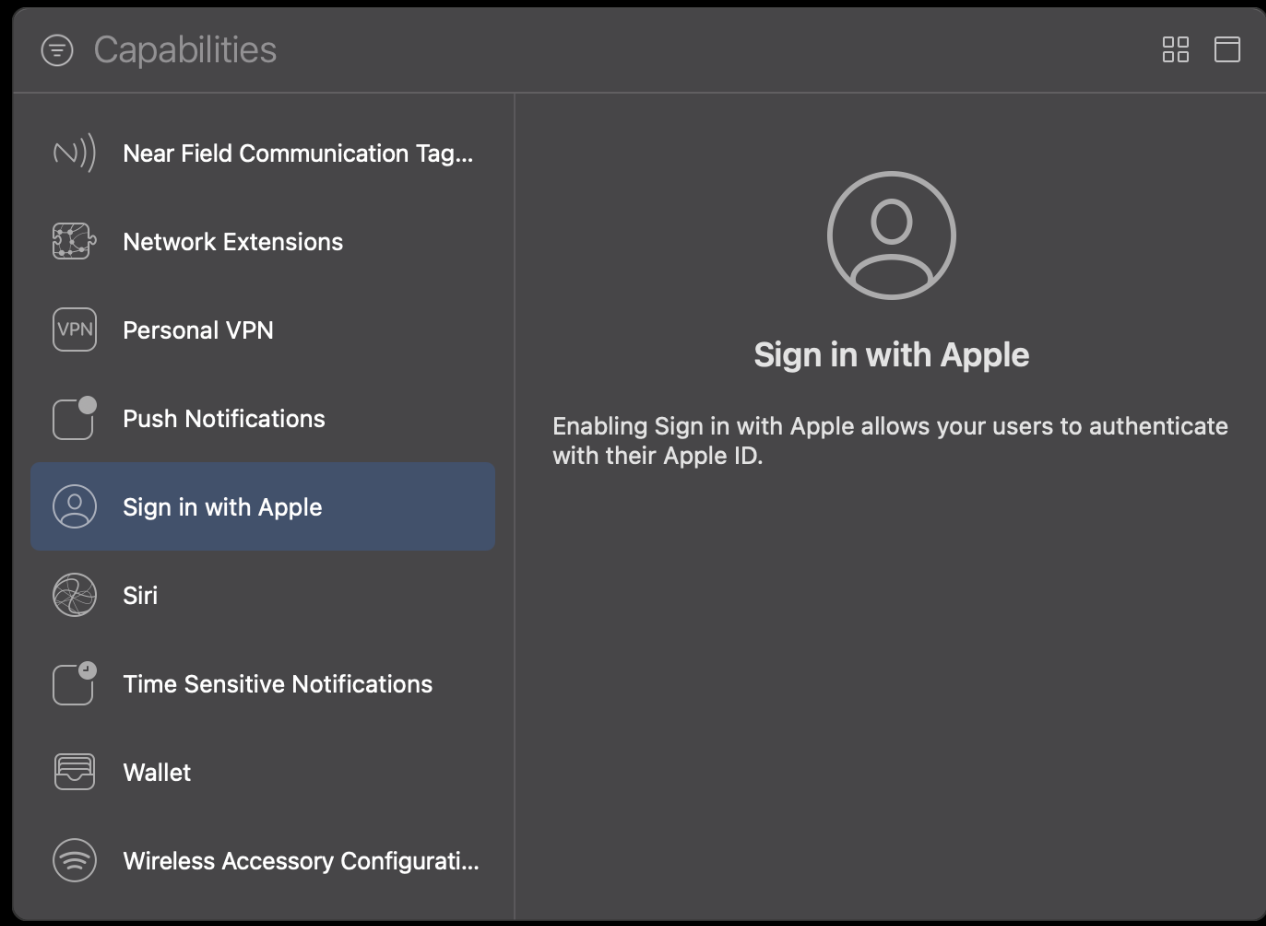Select Push Notifications capability

point(263,418)
